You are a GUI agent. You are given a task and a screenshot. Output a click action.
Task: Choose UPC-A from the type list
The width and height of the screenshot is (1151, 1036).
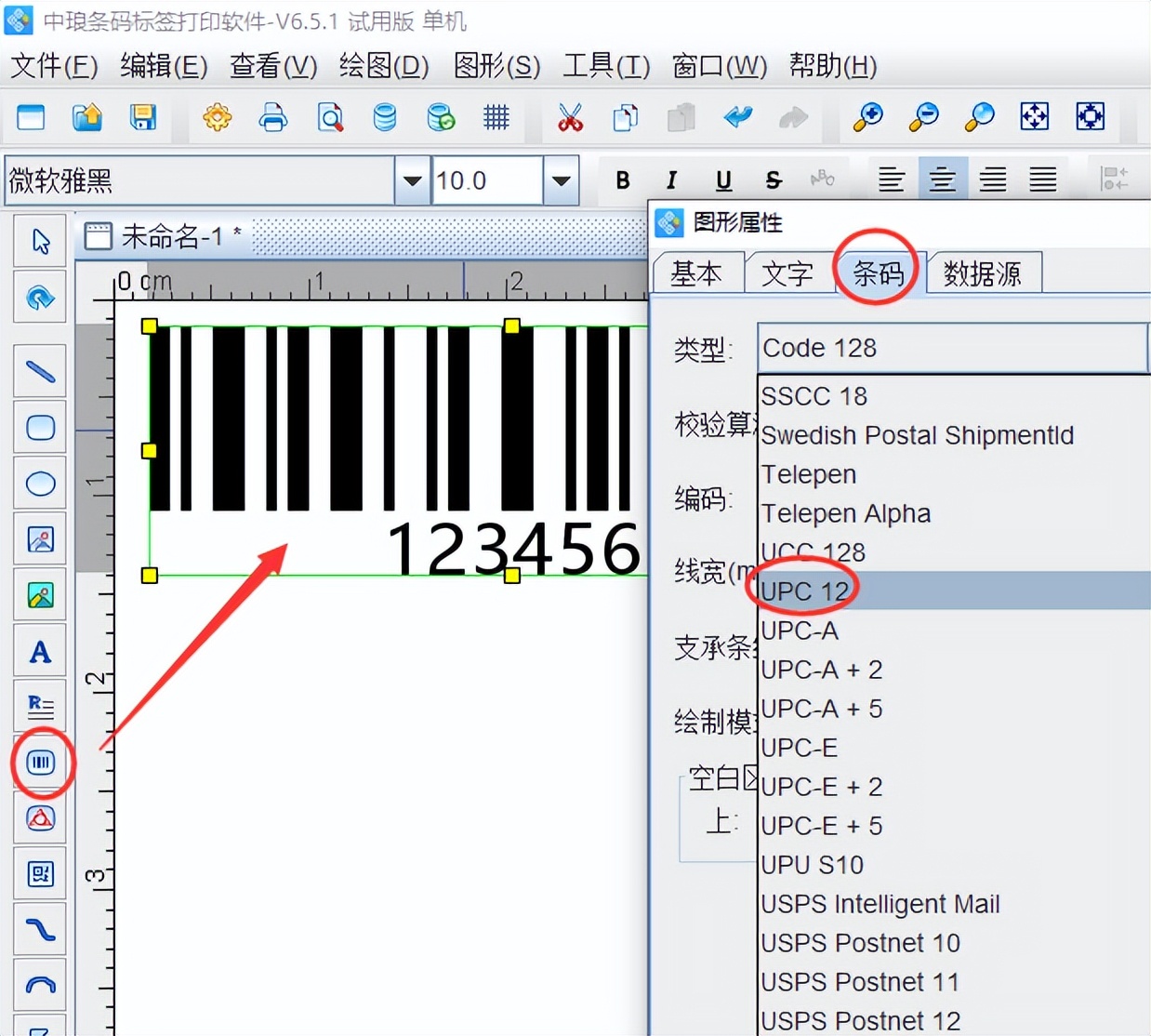[x=955, y=631]
